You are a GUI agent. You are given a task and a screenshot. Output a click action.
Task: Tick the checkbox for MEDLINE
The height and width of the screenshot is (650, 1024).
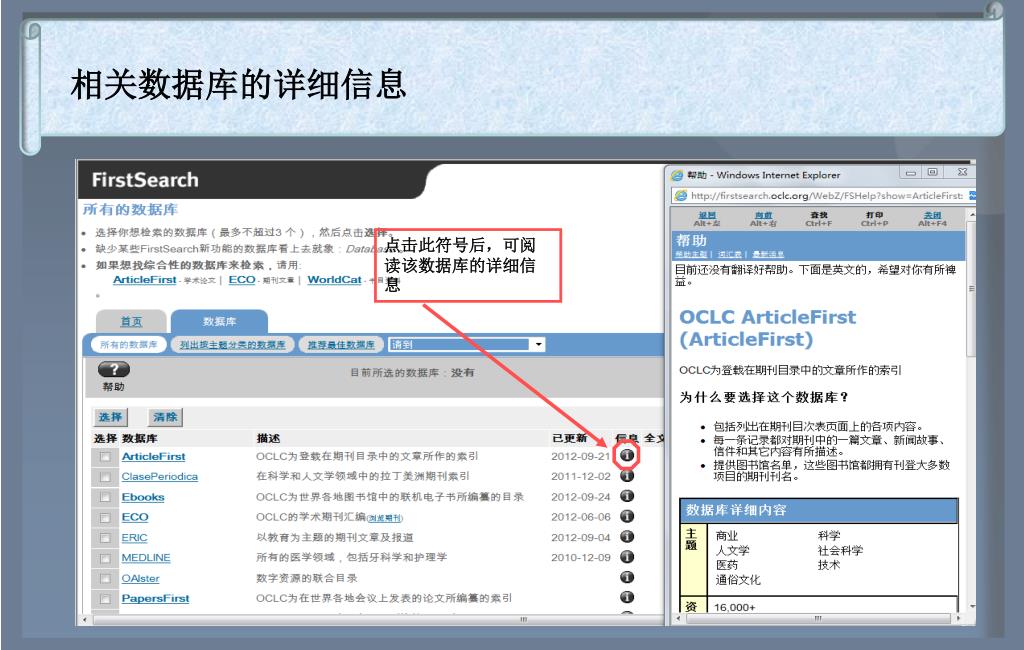tap(104, 559)
